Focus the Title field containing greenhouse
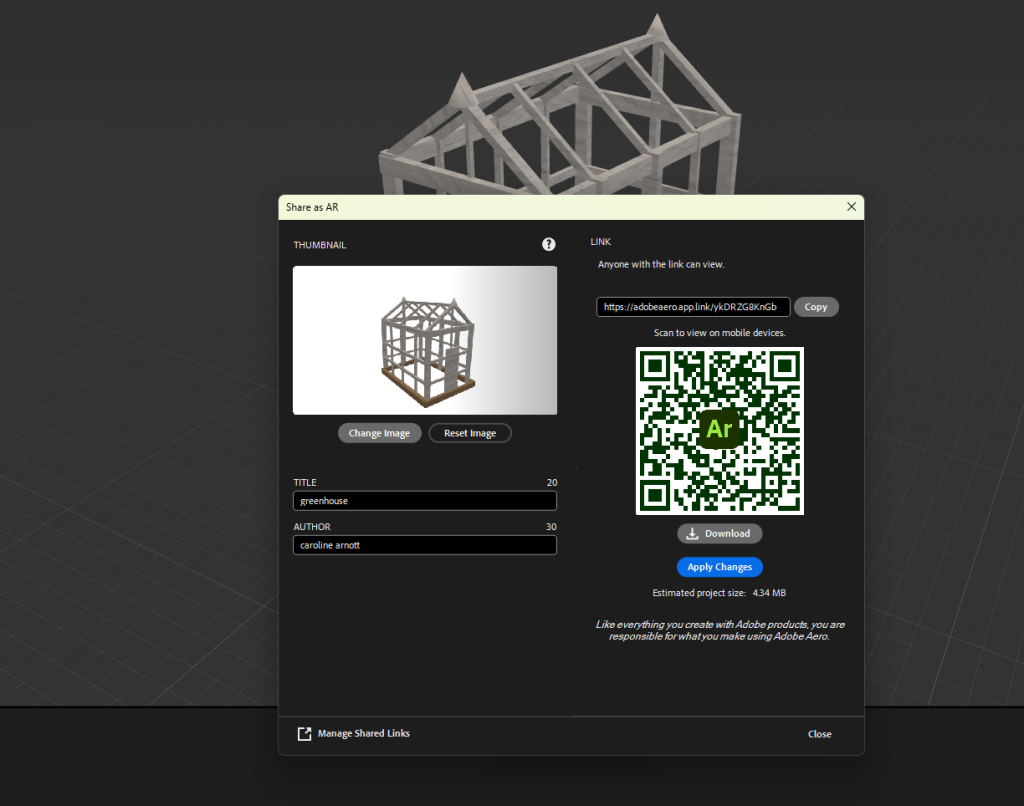Viewport: 1024px width, 806px height. click(x=425, y=501)
